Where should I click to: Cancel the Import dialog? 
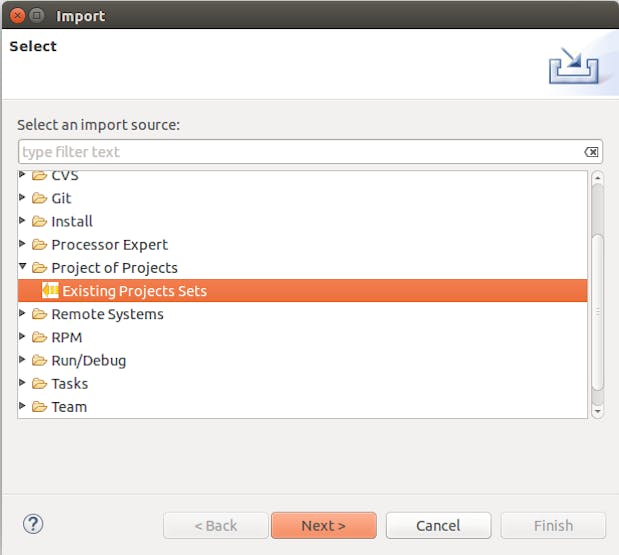tap(438, 525)
